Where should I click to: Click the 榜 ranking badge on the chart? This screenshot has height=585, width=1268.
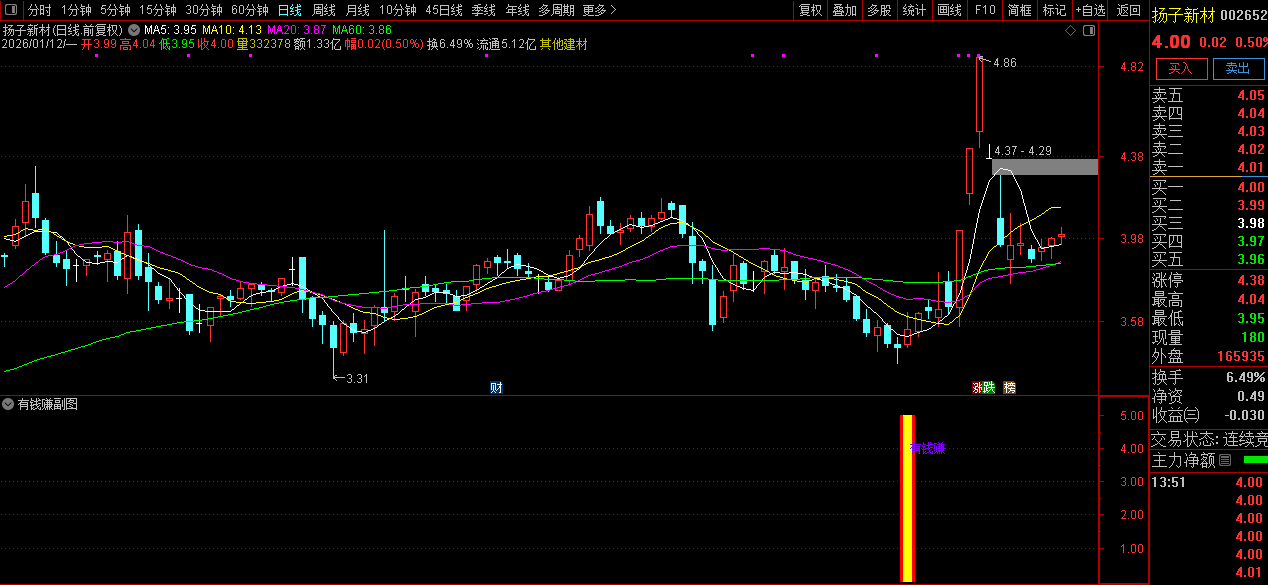coord(1009,387)
